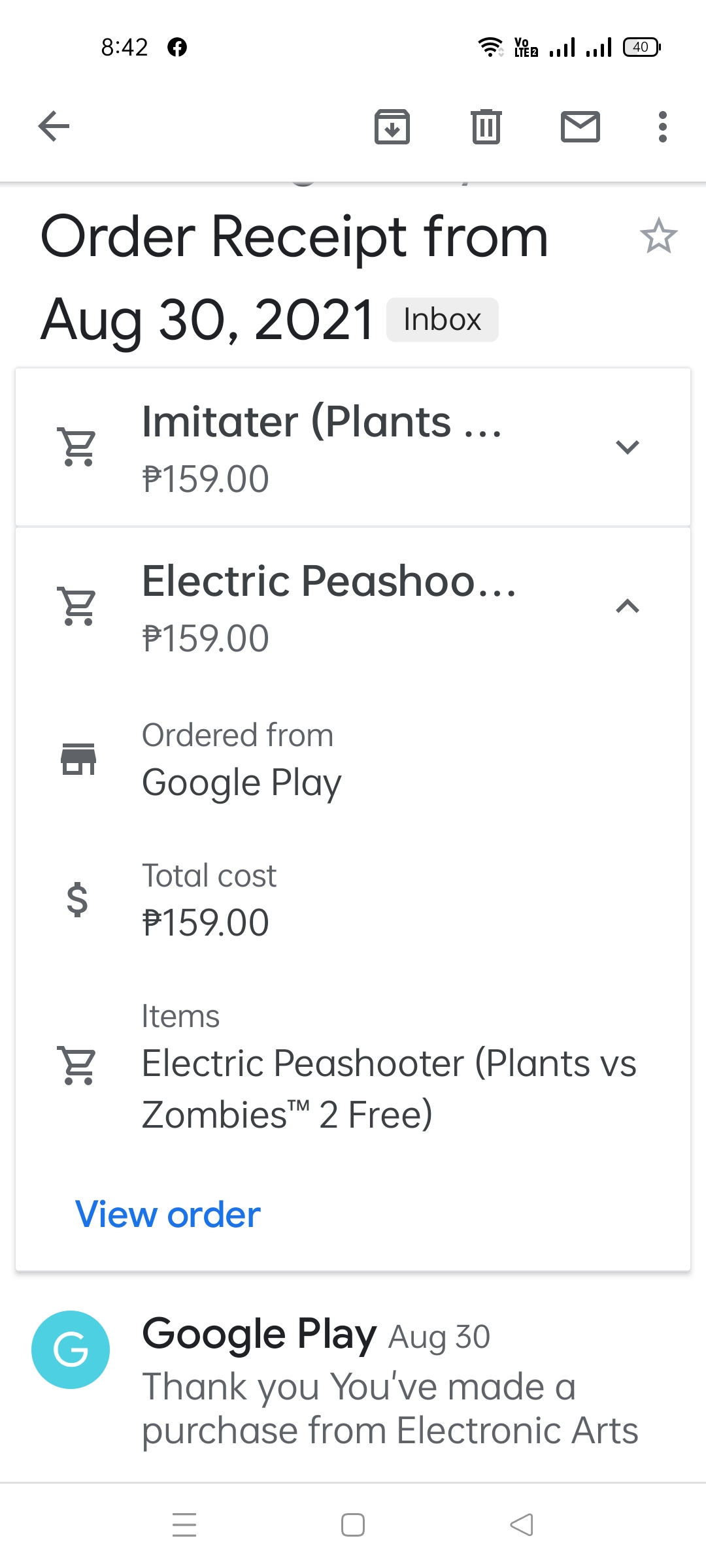Viewport: 706px width, 1568px height.
Task: Open the View order link
Action: click(x=168, y=1215)
